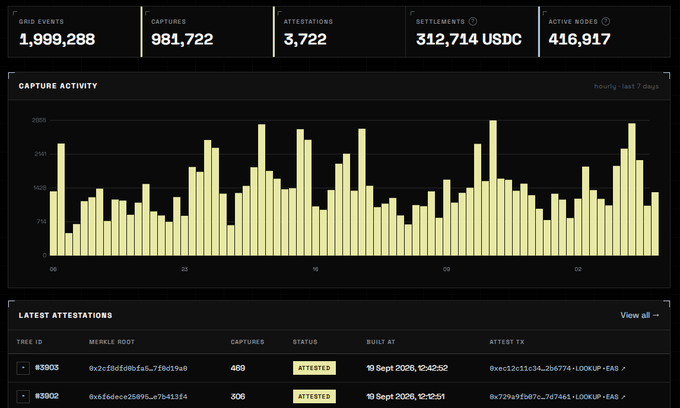Viewport: 680px width, 408px height.
Task: Open tree ID #3903
Action: point(47,368)
